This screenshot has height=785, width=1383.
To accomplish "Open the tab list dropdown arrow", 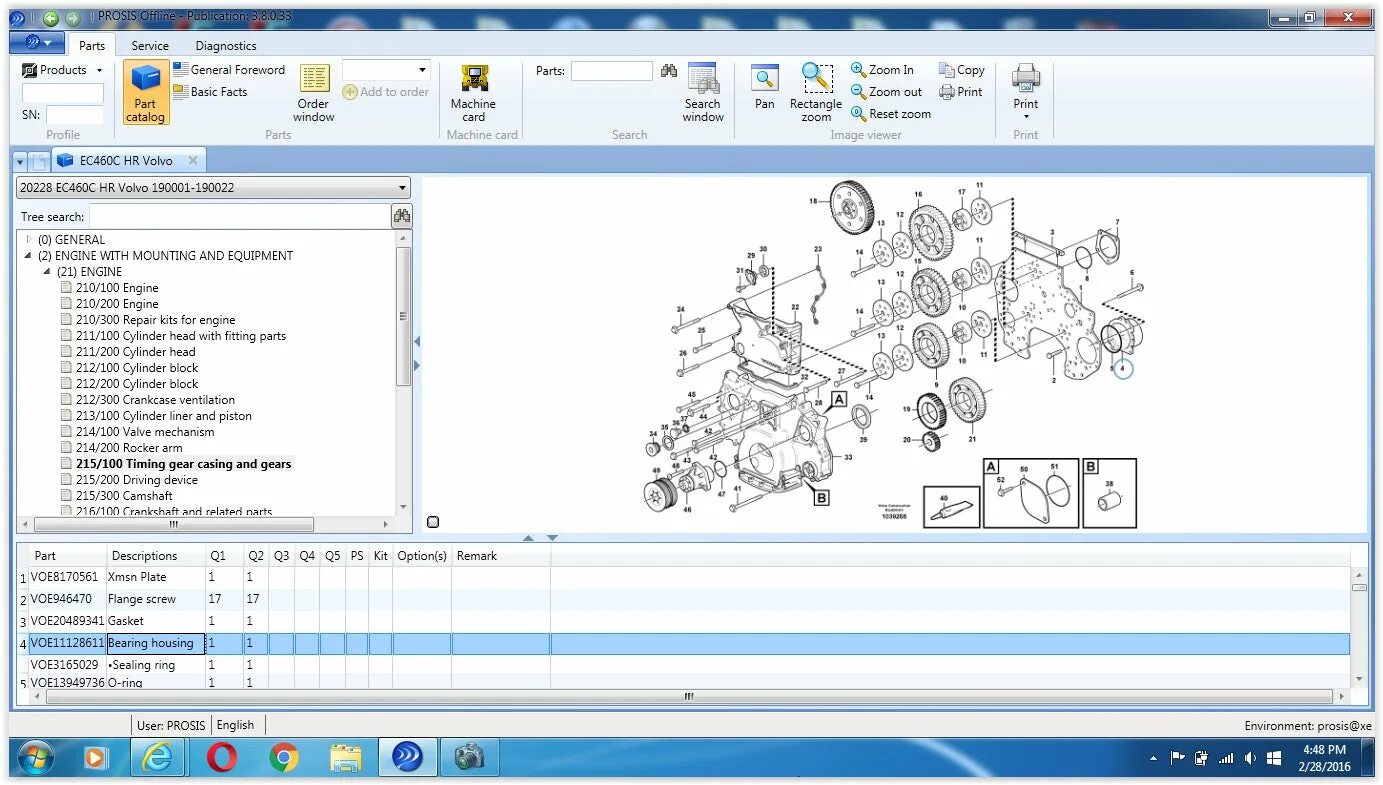I will pyautogui.click(x=20, y=161).
